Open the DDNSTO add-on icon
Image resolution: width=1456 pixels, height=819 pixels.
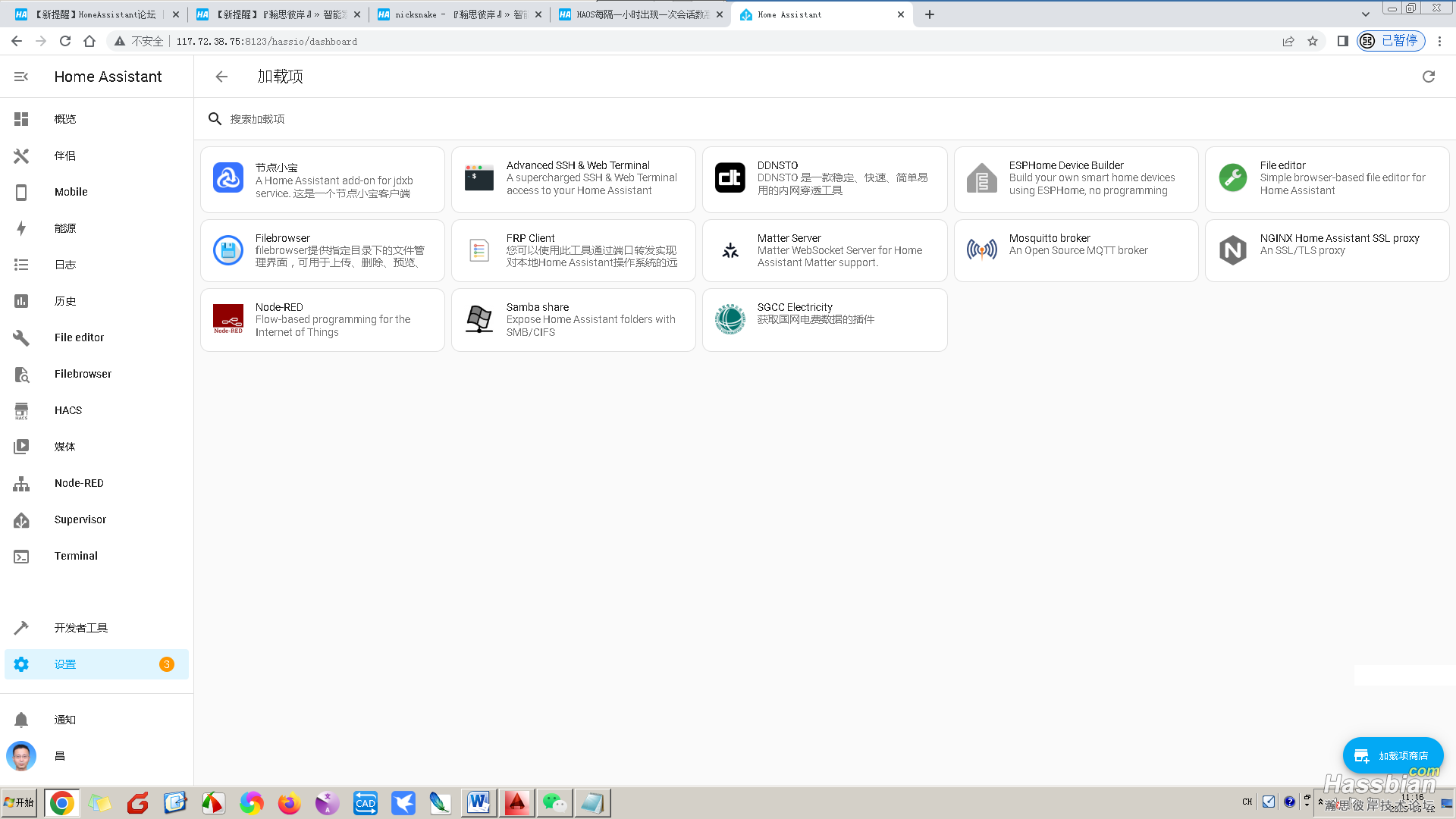tap(730, 178)
